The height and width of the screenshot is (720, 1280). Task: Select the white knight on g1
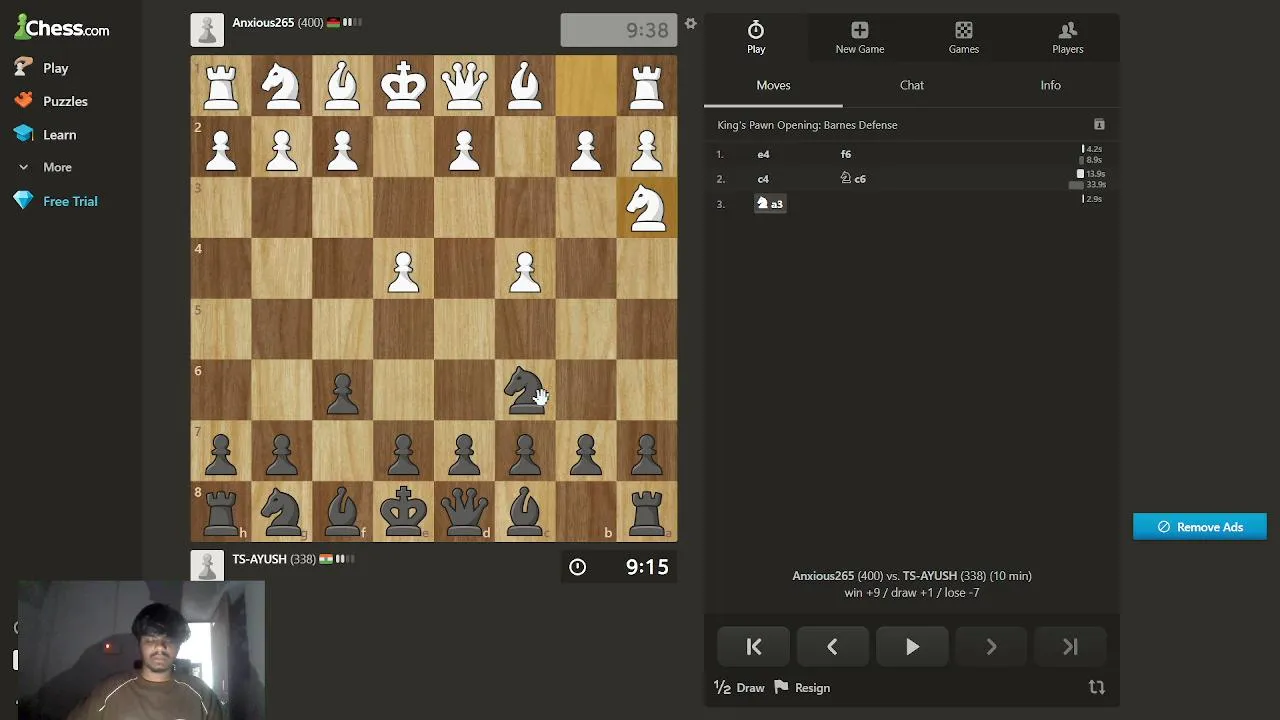point(282,86)
